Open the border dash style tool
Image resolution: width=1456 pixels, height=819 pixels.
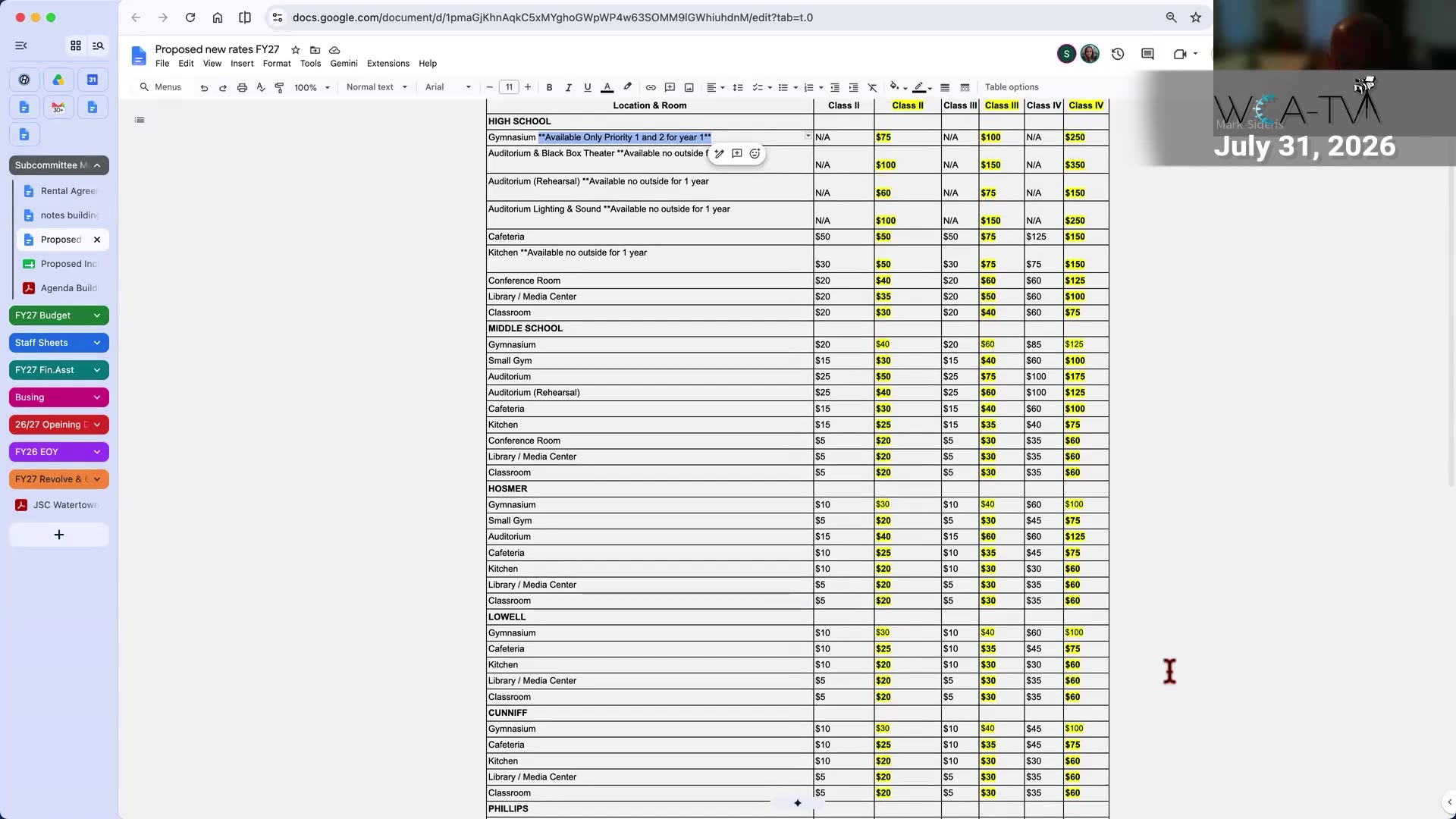click(x=965, y=87)
